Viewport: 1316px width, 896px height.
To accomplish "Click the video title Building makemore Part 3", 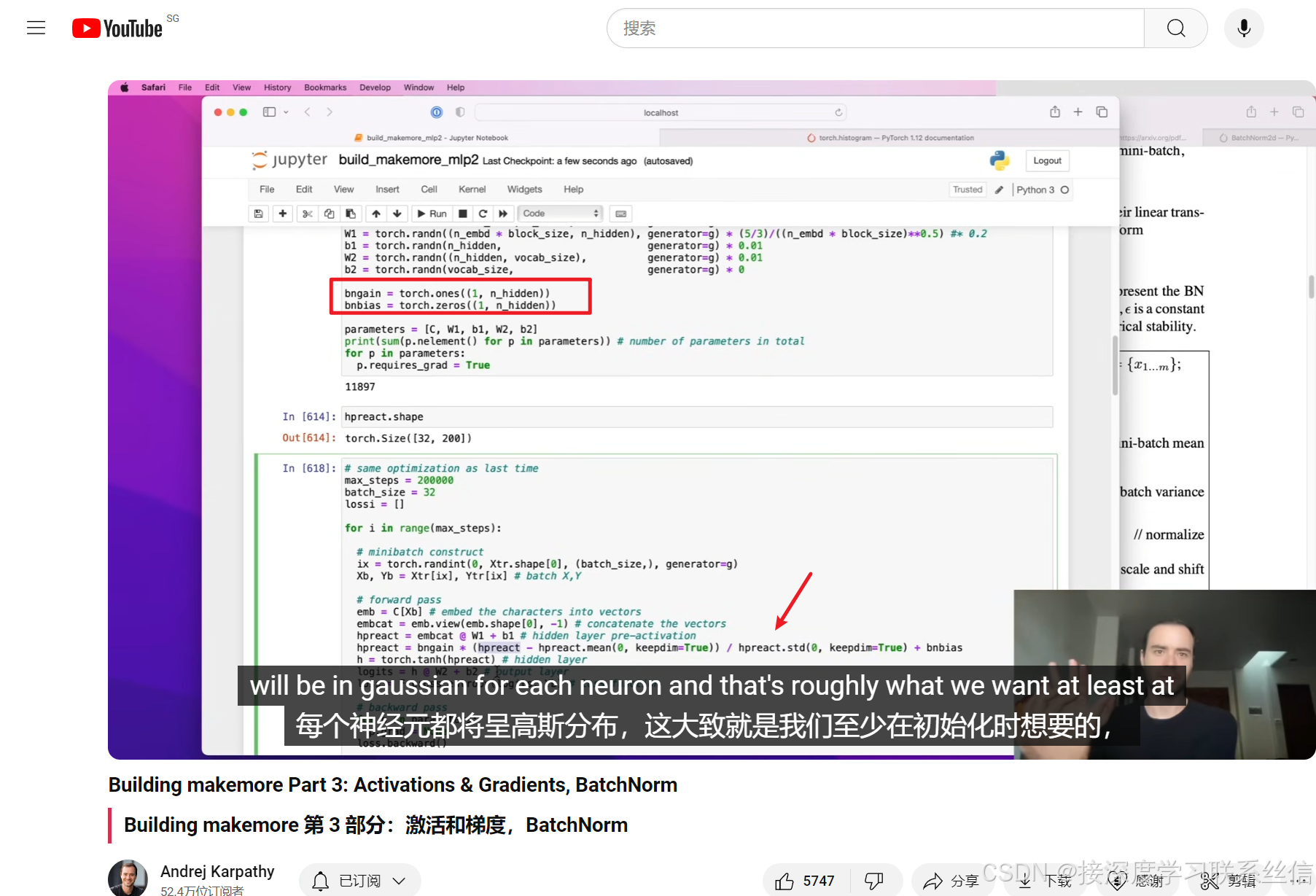I will (393, 784).
